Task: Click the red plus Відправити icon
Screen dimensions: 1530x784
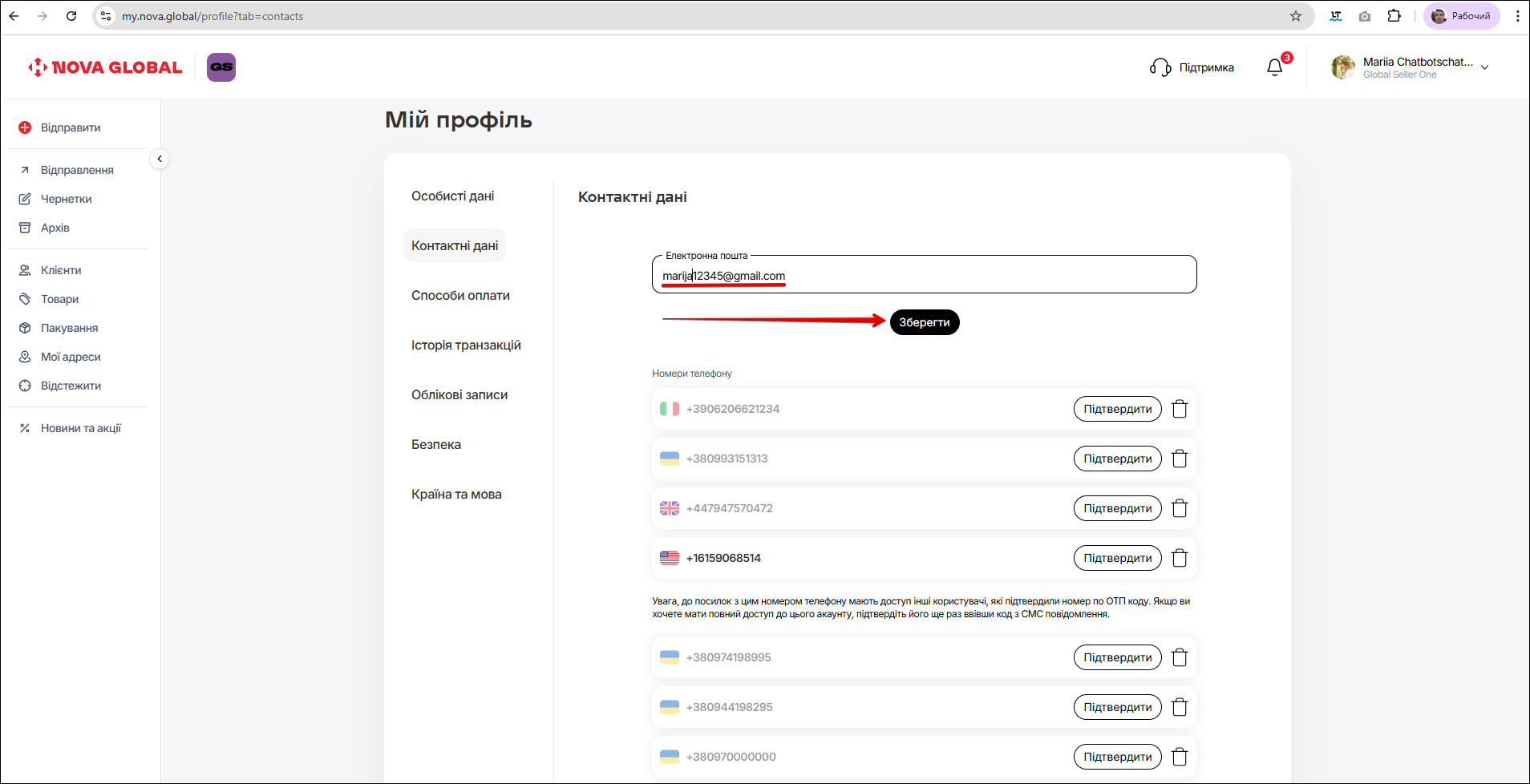Action: click(25, 127)
